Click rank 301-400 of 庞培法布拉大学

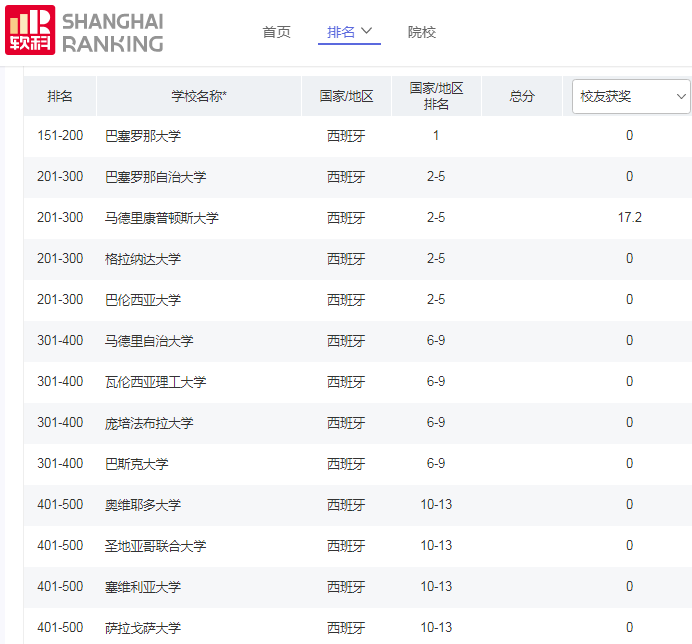(60, 422)
